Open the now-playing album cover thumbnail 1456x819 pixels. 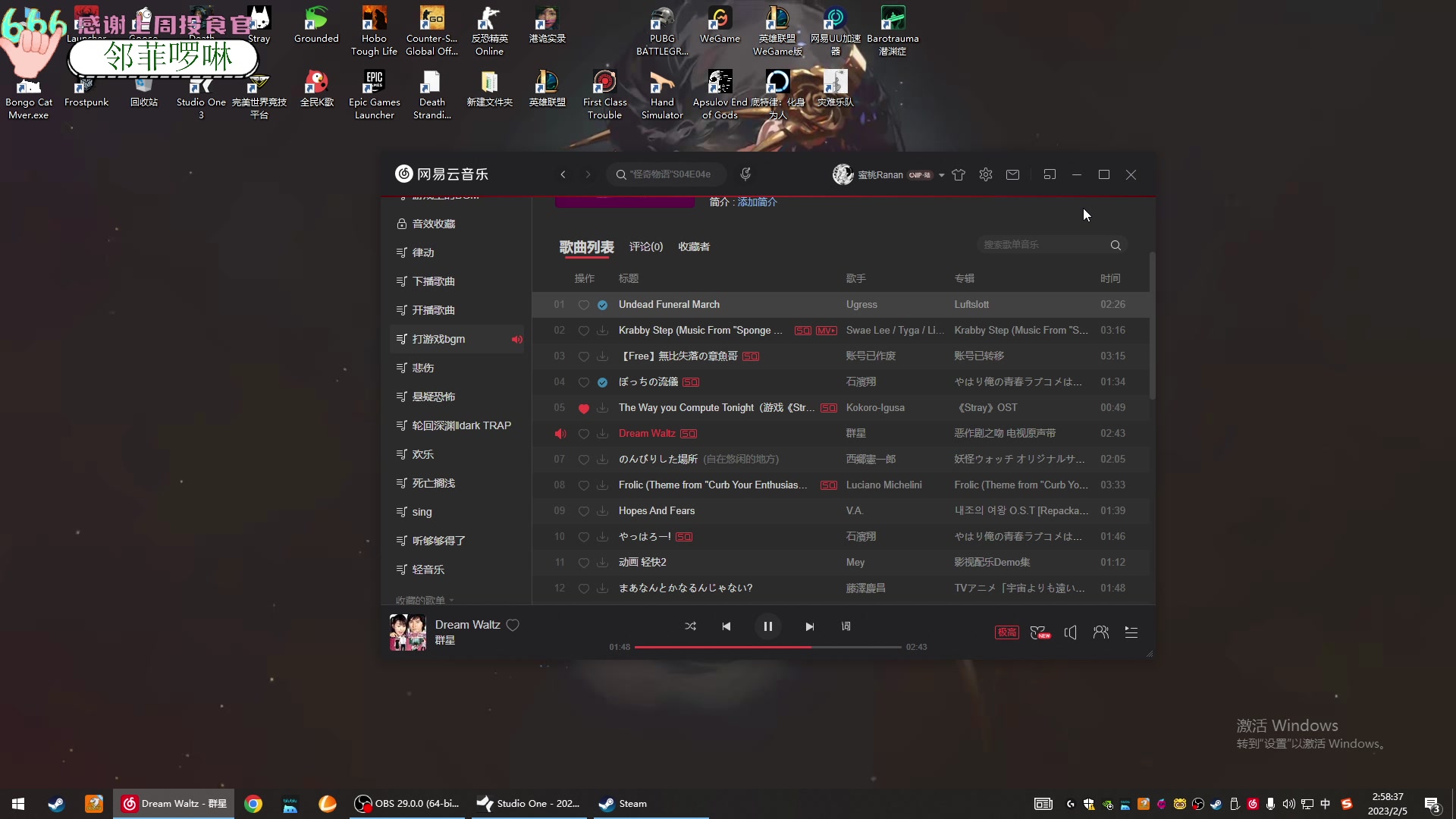coord(408,632)
